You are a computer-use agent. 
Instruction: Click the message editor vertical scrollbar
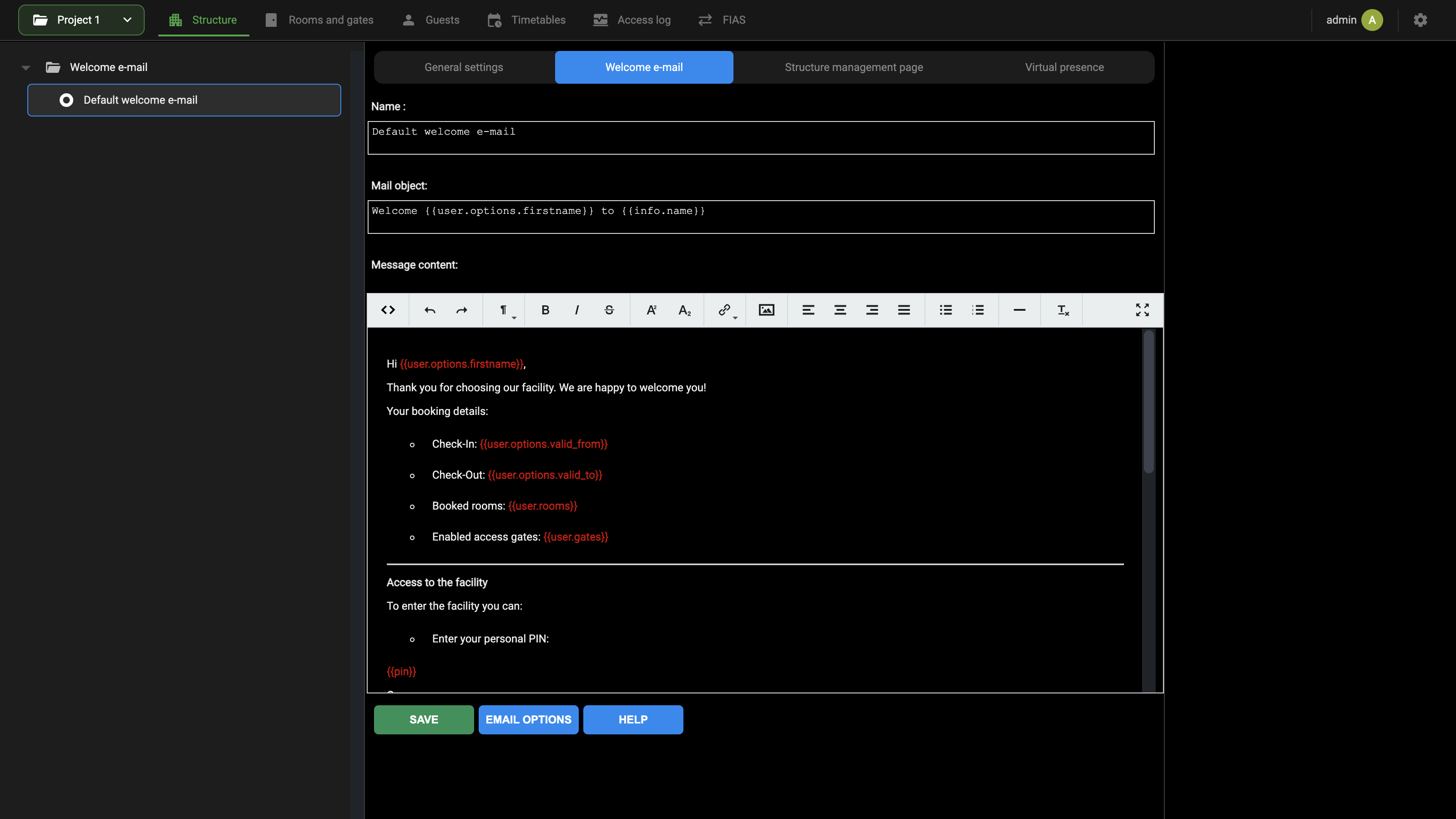tap(1148, 401)
